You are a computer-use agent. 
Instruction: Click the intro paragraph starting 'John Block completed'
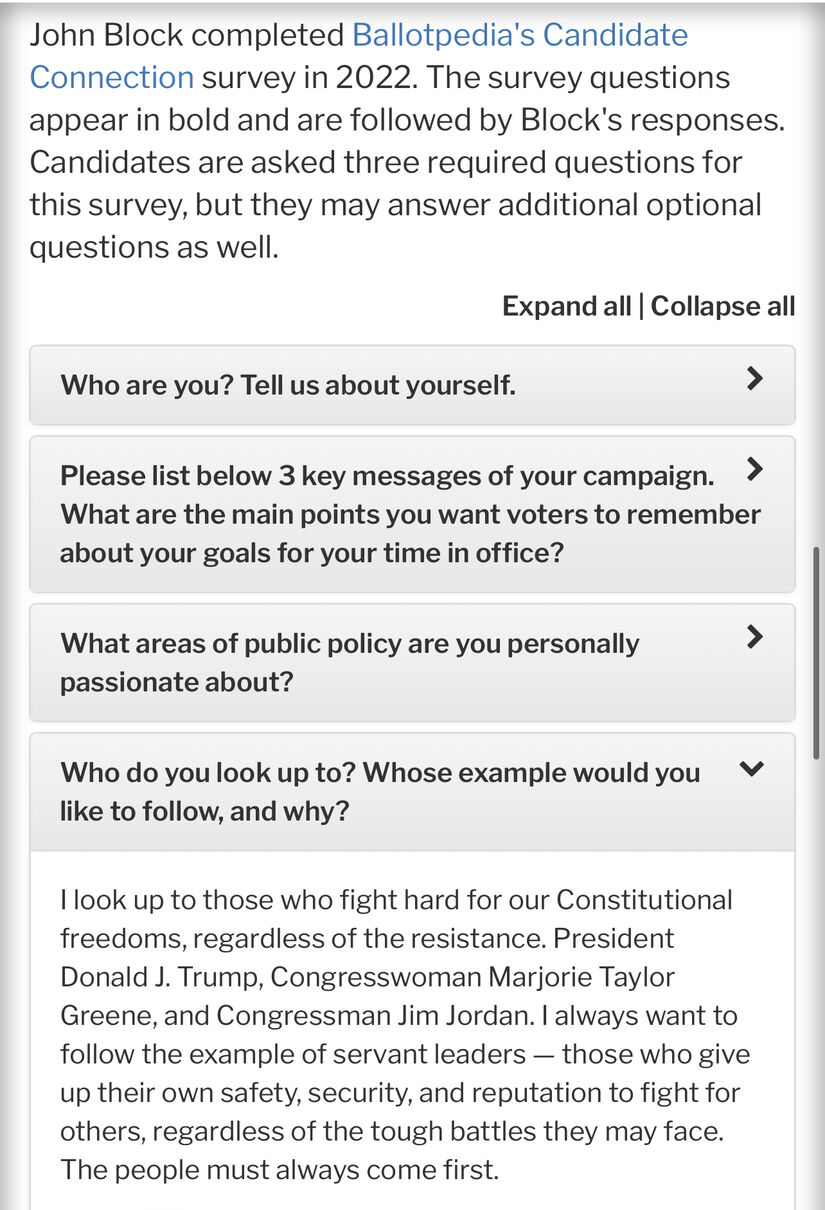(x=407, y=140)
